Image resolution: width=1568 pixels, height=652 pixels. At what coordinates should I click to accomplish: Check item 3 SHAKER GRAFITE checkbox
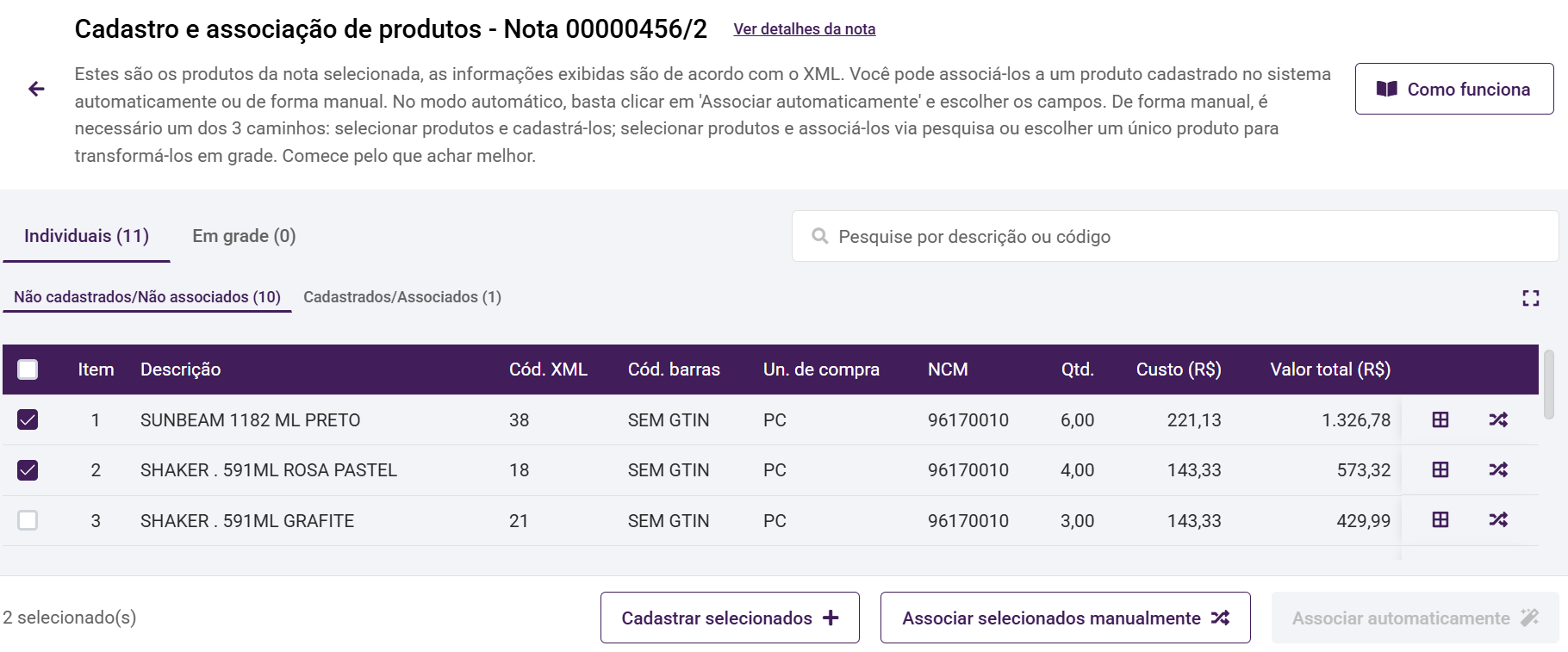(x=28, y=520)
